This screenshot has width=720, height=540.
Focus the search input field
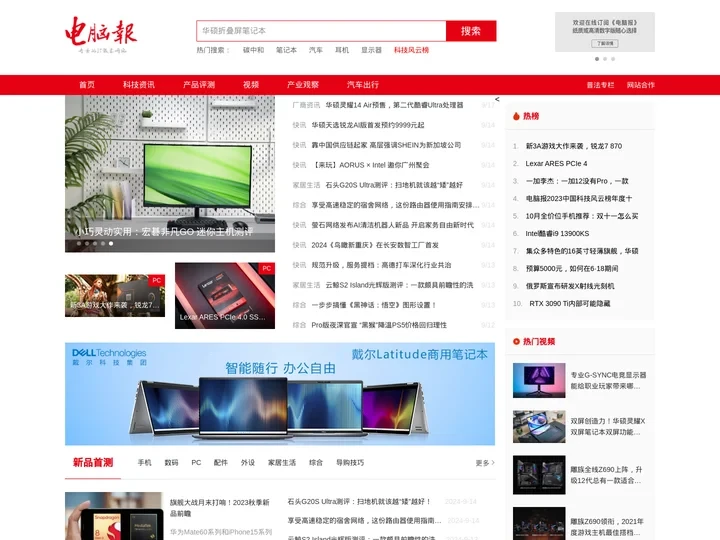[321, 31]
